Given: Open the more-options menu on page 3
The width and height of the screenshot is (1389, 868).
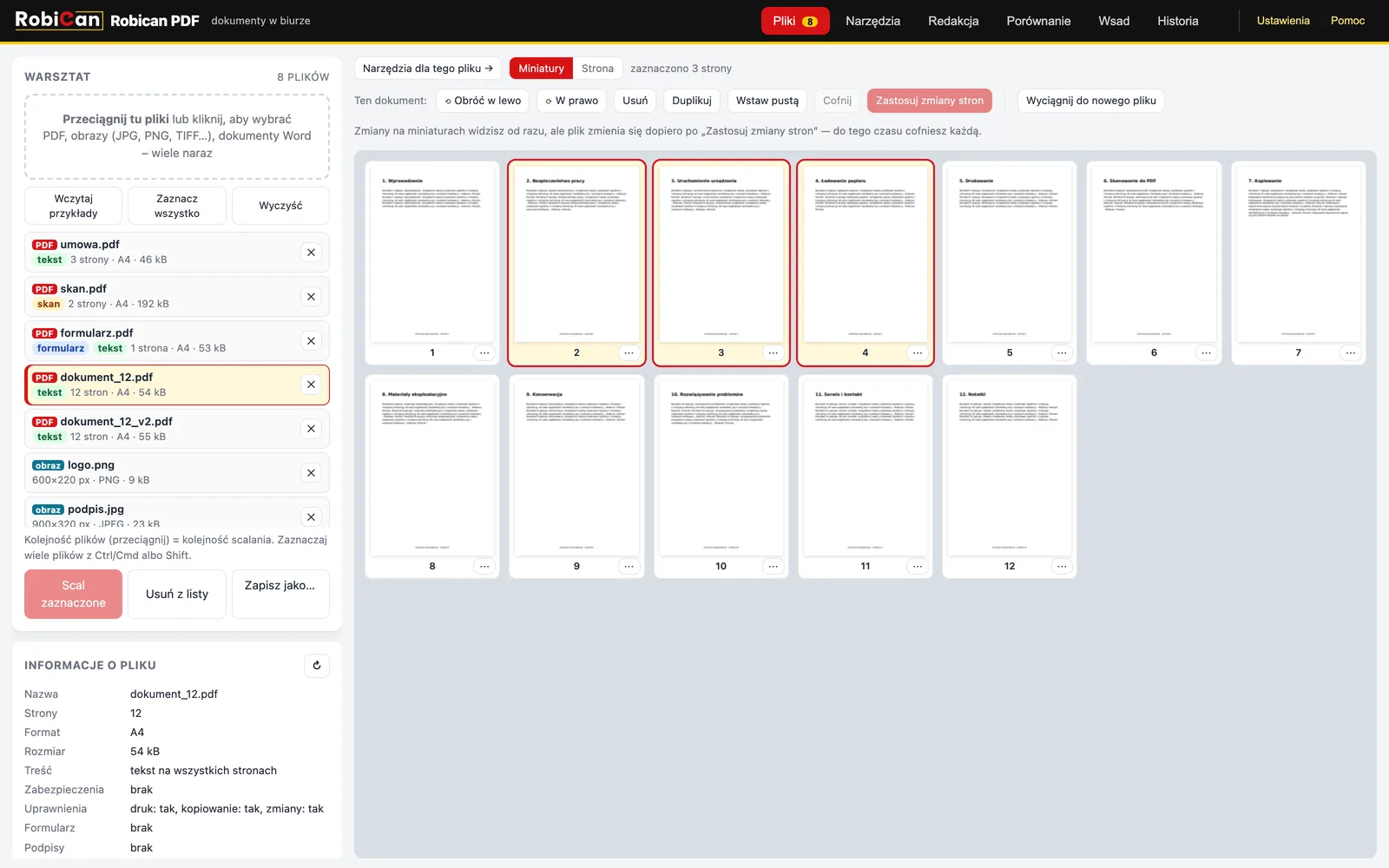Looking at the screenshot, I should (x=773, y=352).
